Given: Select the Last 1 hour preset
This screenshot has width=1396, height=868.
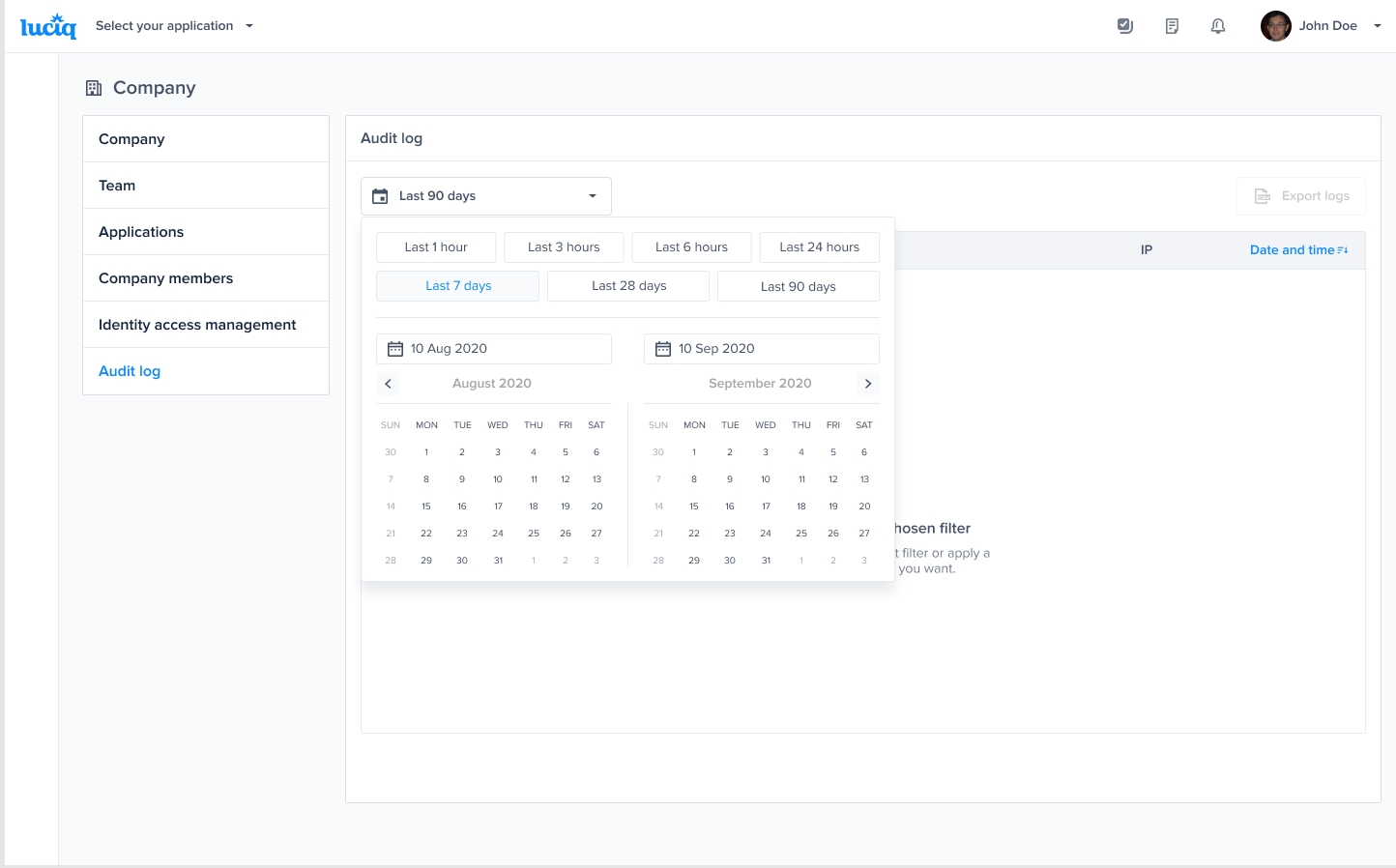Looking at the screenshot, I should click(x=436, y=247).
